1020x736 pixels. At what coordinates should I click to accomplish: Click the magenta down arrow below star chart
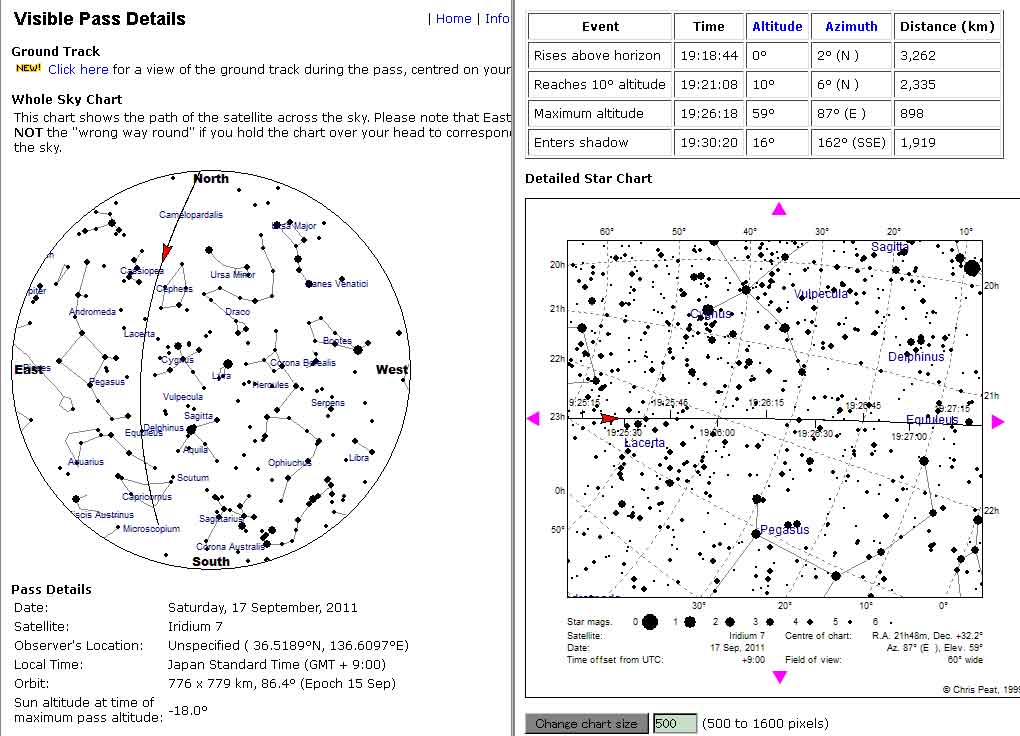(x=779, y=677)
